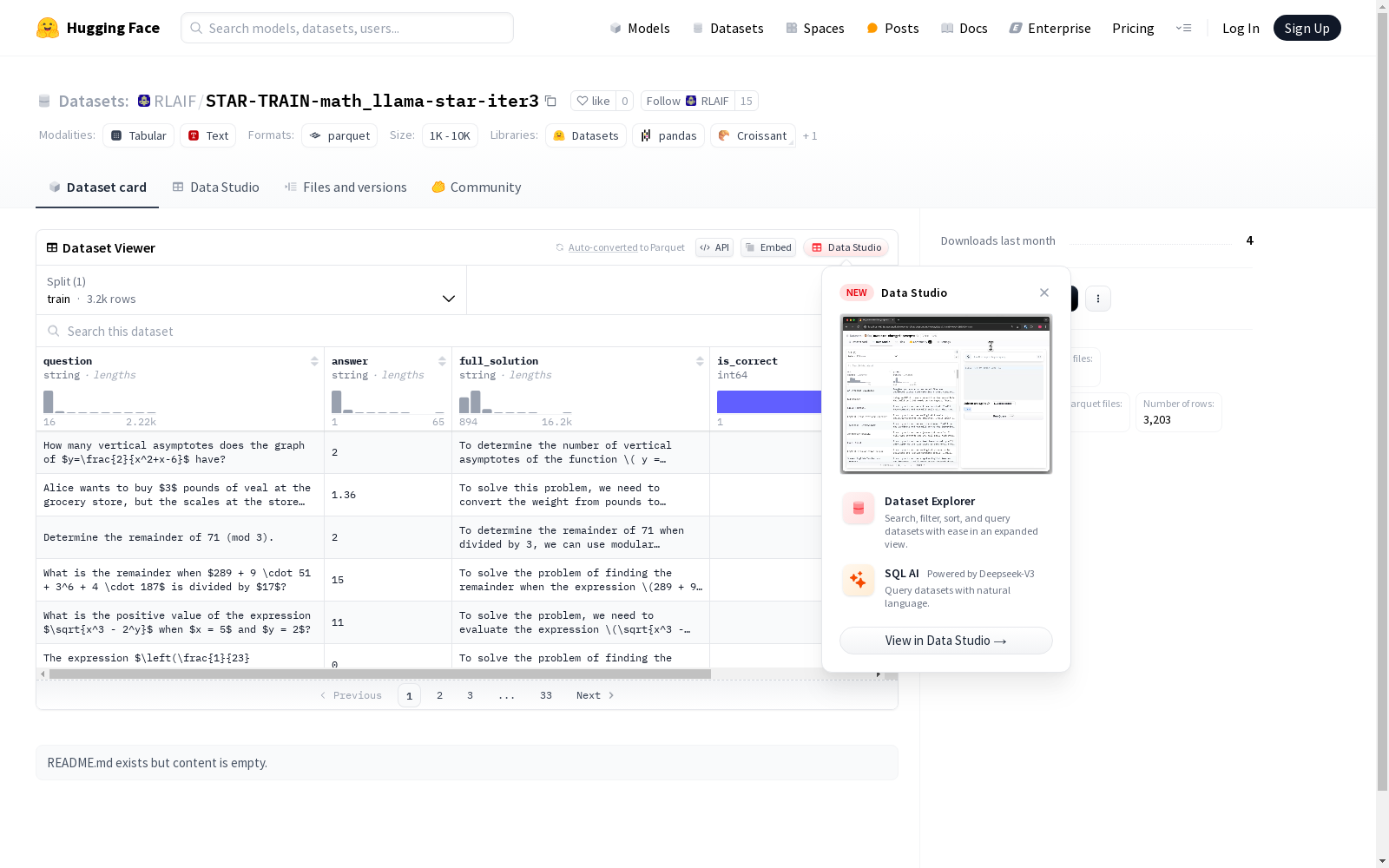Close the Data Studio popup
The width and height of the screenshot is (1389, 868).
pyautogui.click(x=1044, y=293)
